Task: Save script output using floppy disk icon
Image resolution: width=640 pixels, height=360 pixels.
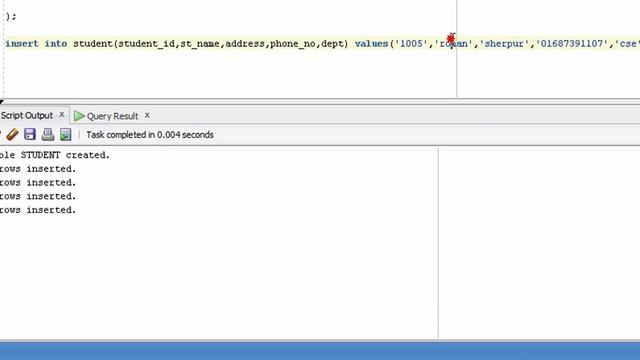Action: tap(30, 134)
